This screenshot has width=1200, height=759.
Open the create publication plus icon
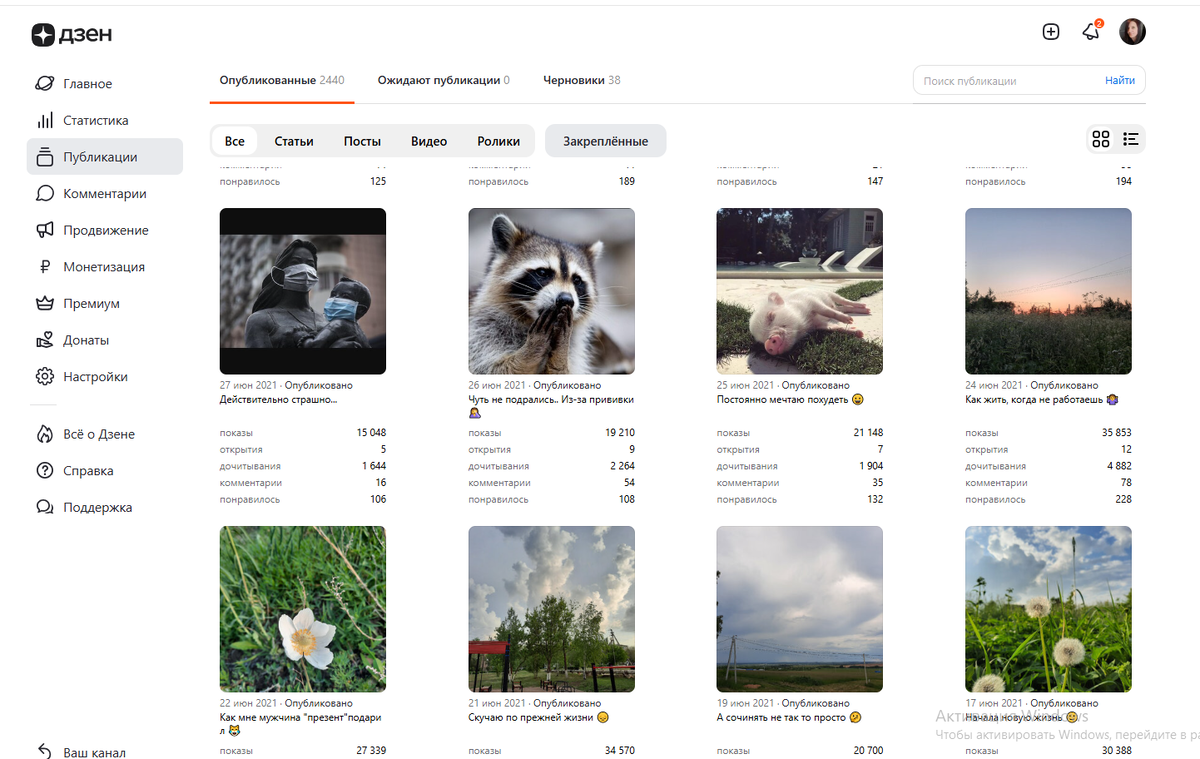click(x=1051, y=32)
